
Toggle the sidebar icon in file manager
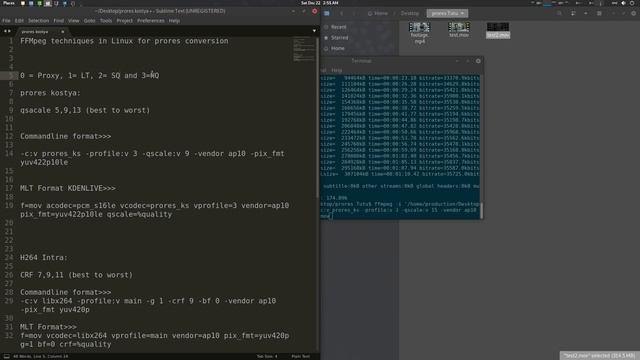[327, 13]
